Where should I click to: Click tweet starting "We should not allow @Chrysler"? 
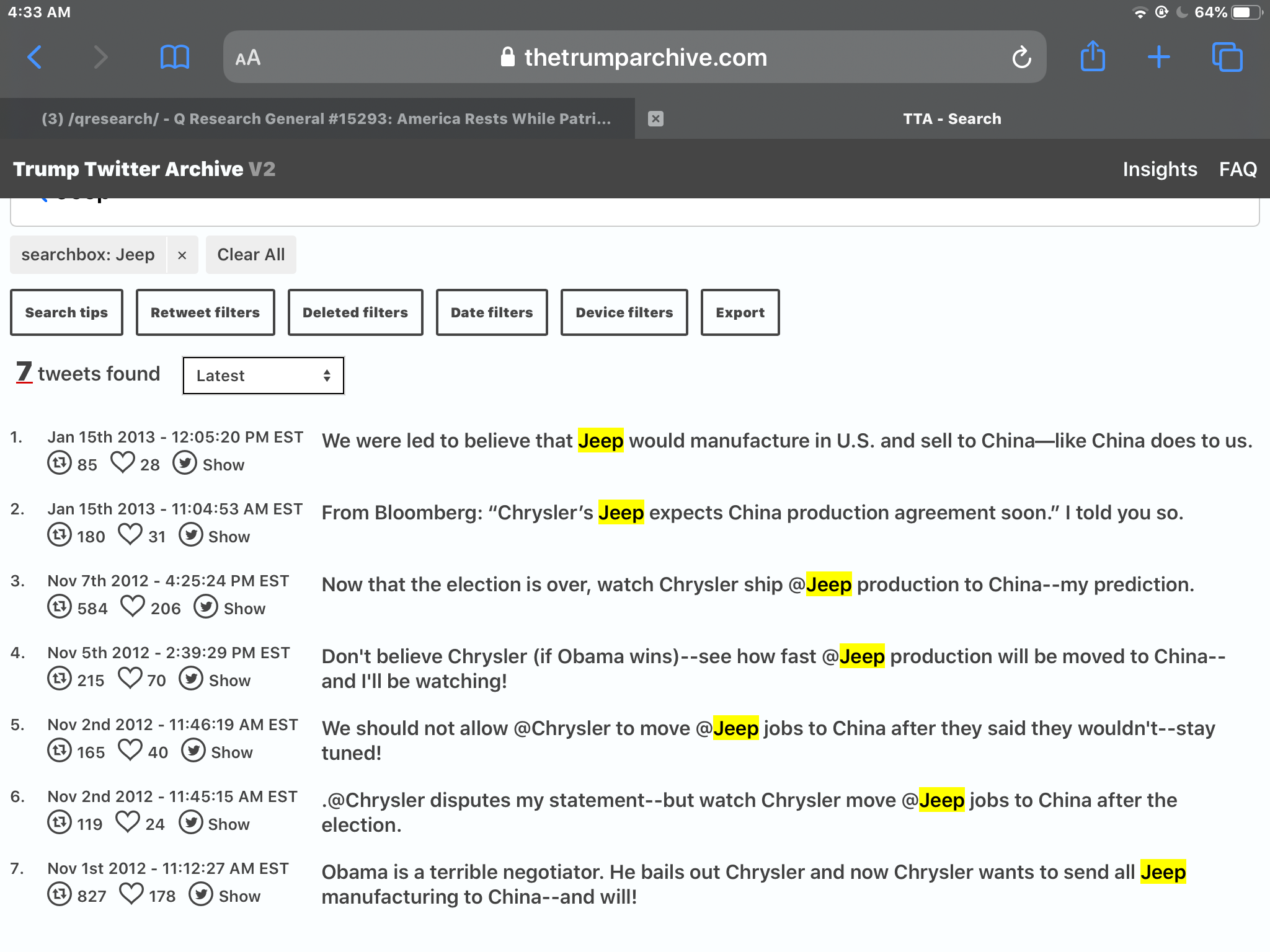pos(769,741)
